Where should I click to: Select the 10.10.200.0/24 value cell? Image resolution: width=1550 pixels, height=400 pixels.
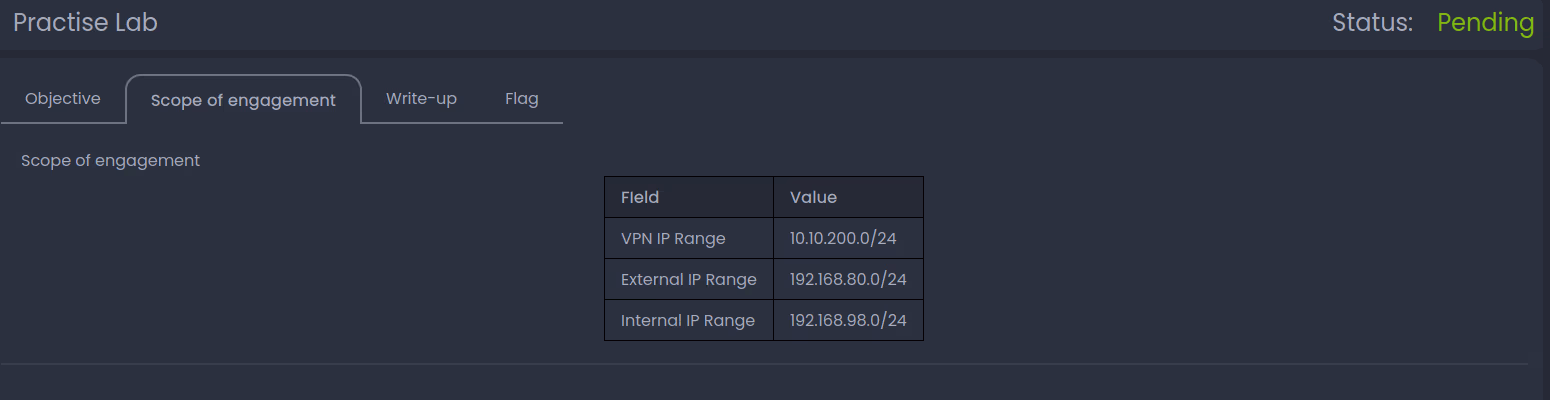click(843, 239)
